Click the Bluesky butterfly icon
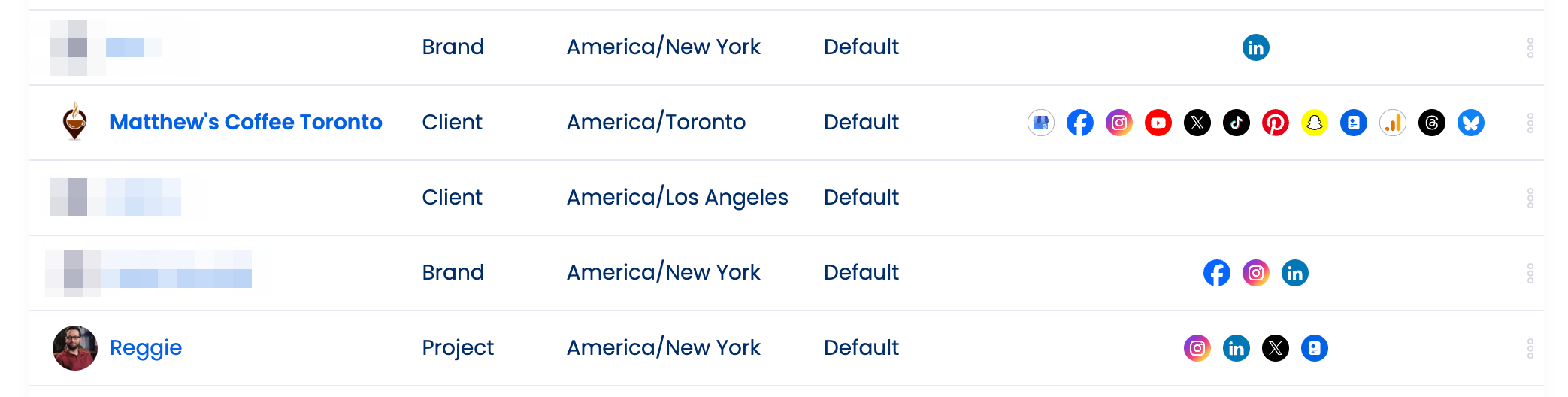The height and width of the screenshot is (397, 1568). [1471, 123]
